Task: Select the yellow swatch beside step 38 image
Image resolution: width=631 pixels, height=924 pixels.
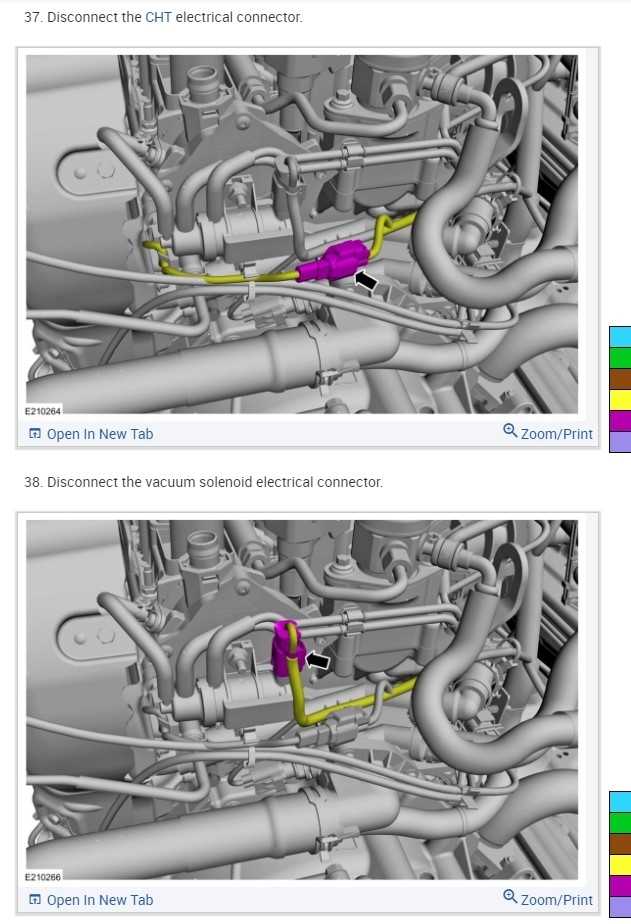Action: click(x=620, y=865)
